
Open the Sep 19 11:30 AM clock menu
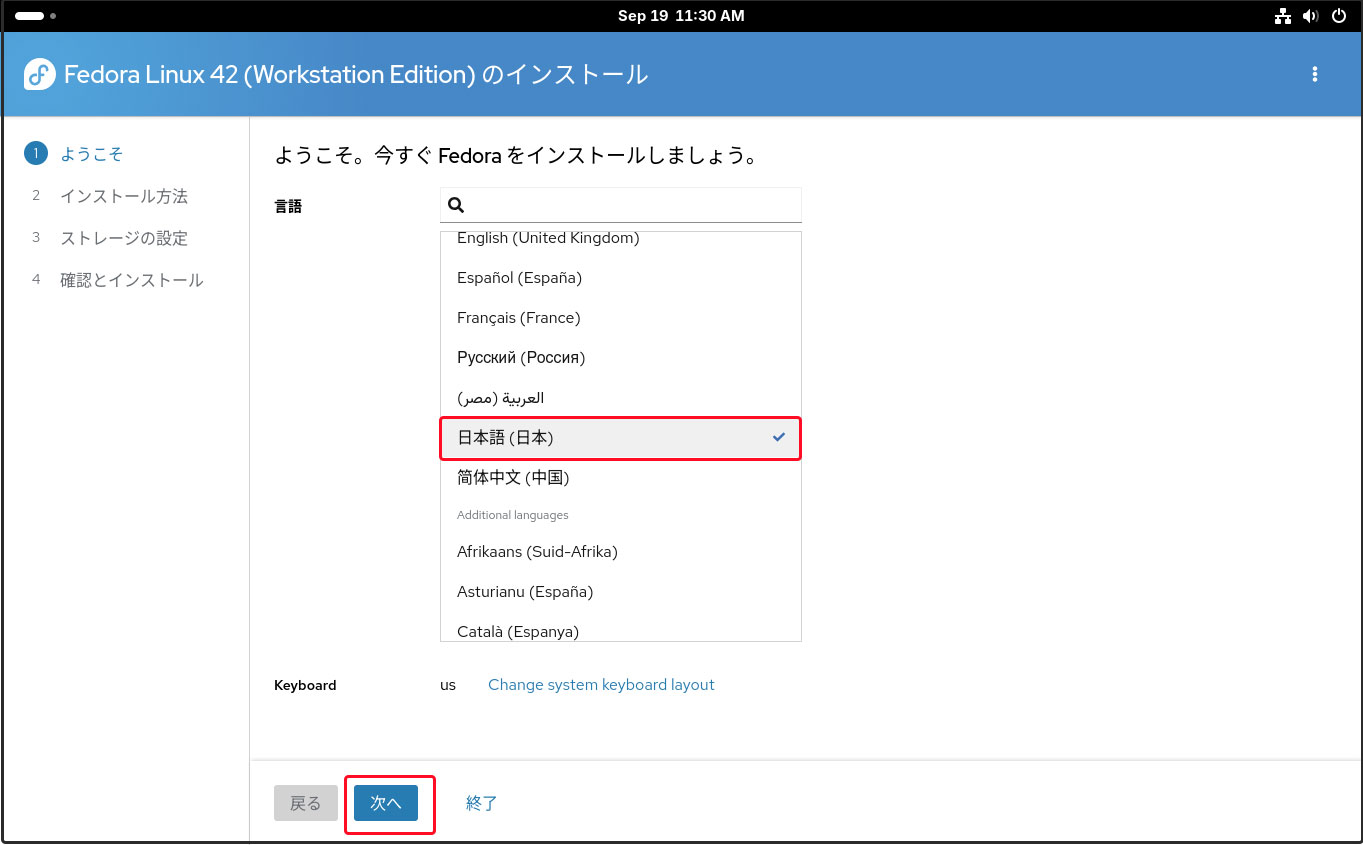(681, 16)
